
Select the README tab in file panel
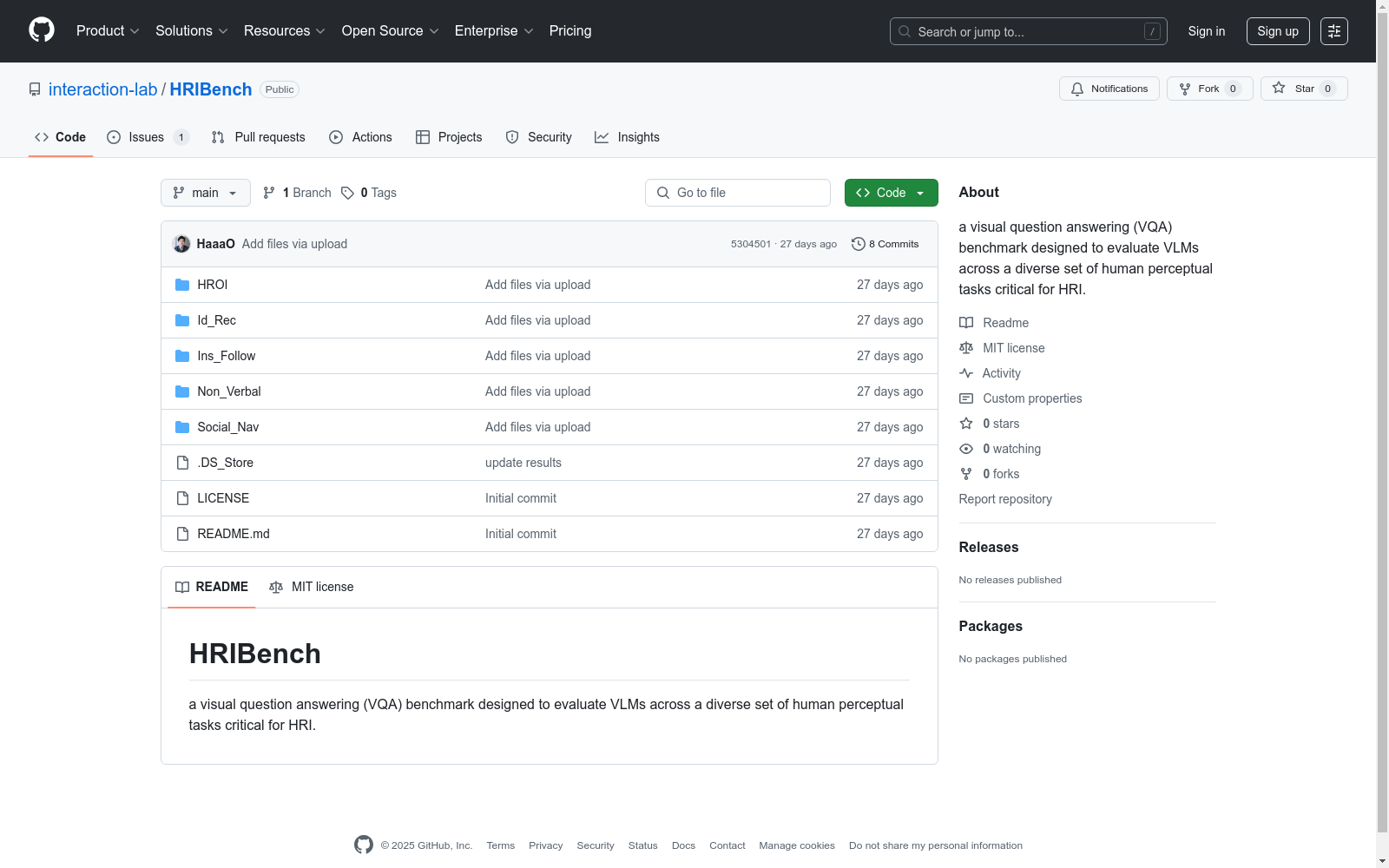(x=212, y=587)
